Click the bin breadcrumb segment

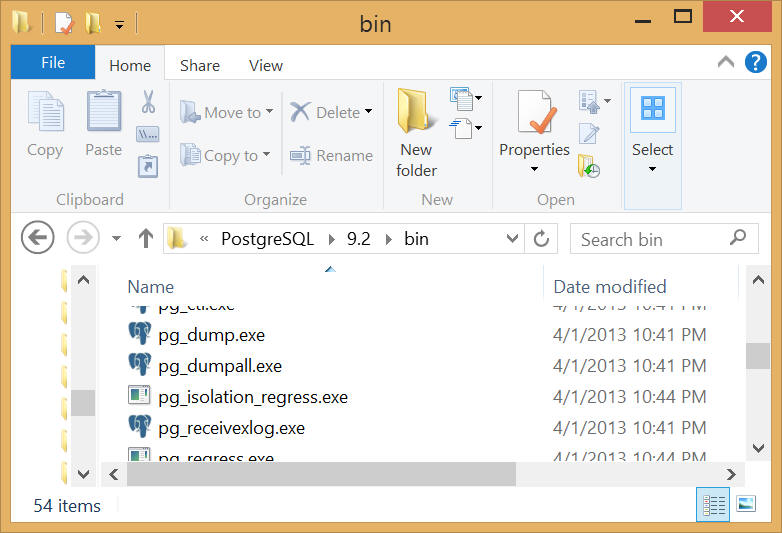tap(416, 239)
